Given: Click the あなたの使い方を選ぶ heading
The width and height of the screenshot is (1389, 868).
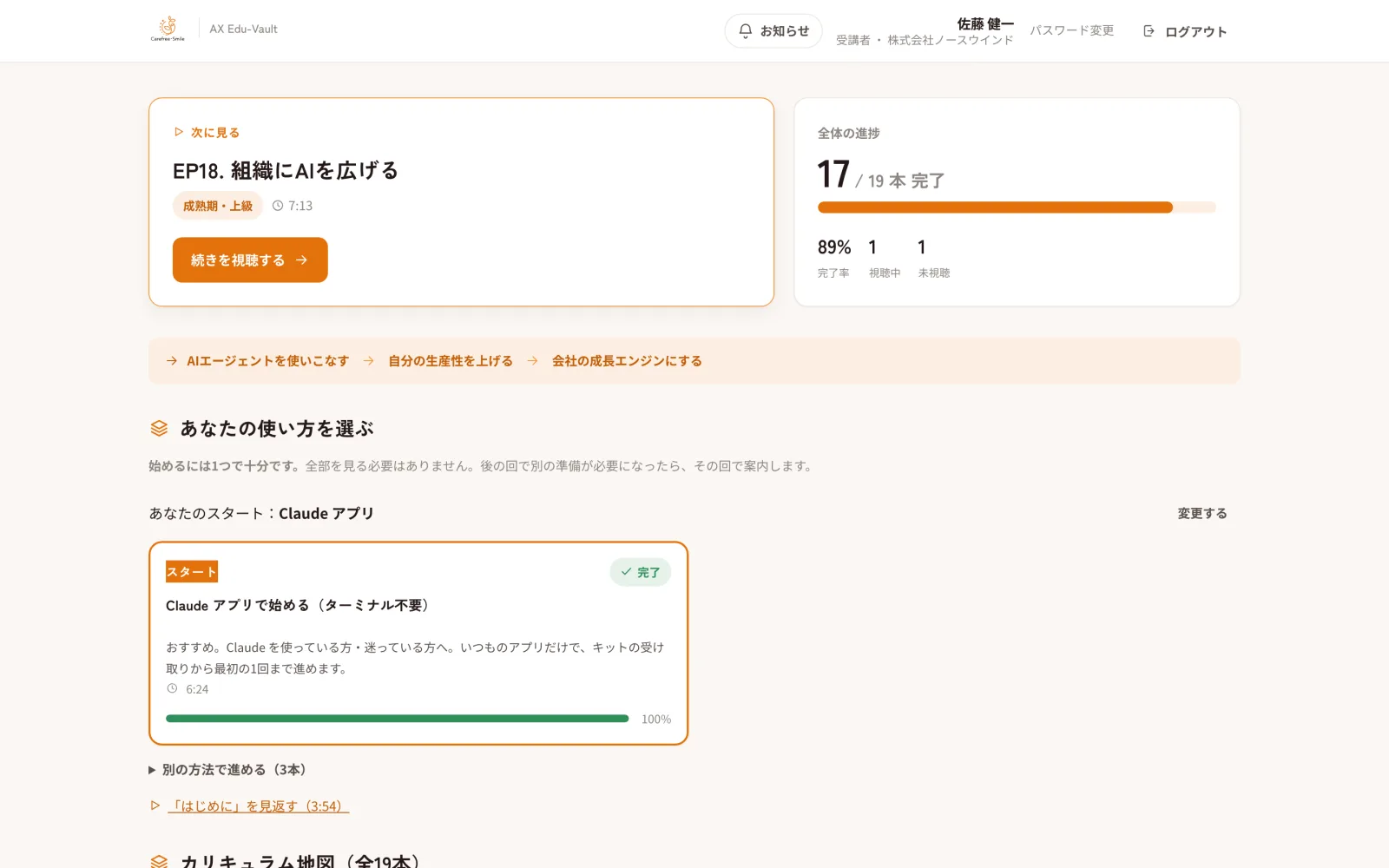Looking at the screenshot, I should pyautogui.click(x=277, y=428).
